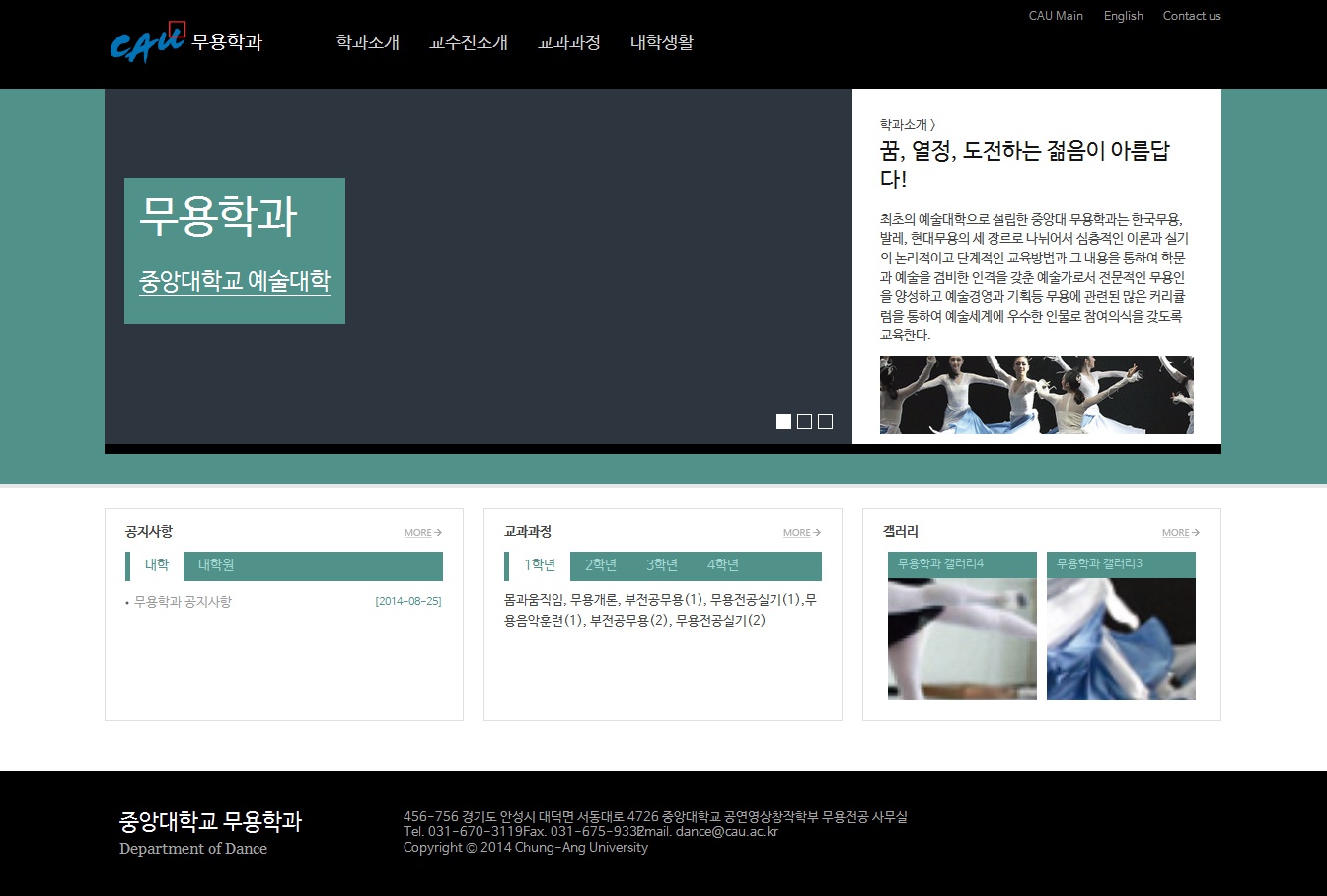Viewport: 1327px width, 896px height.
Task: Click the curriculum text 몸과움직임, 무용개론
Action: 561,600
